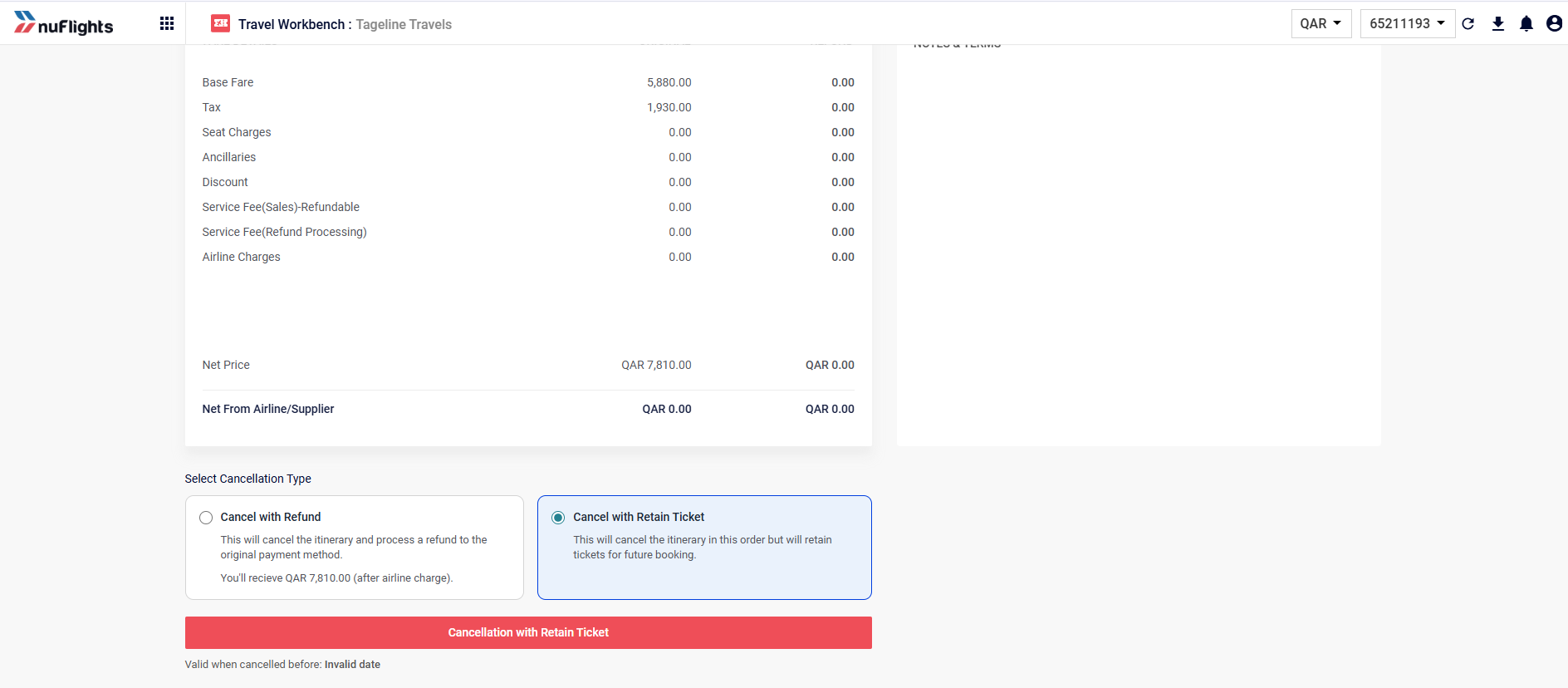Click the Invalid date validity text
The image size is (1568, 688).
point(352,665)
